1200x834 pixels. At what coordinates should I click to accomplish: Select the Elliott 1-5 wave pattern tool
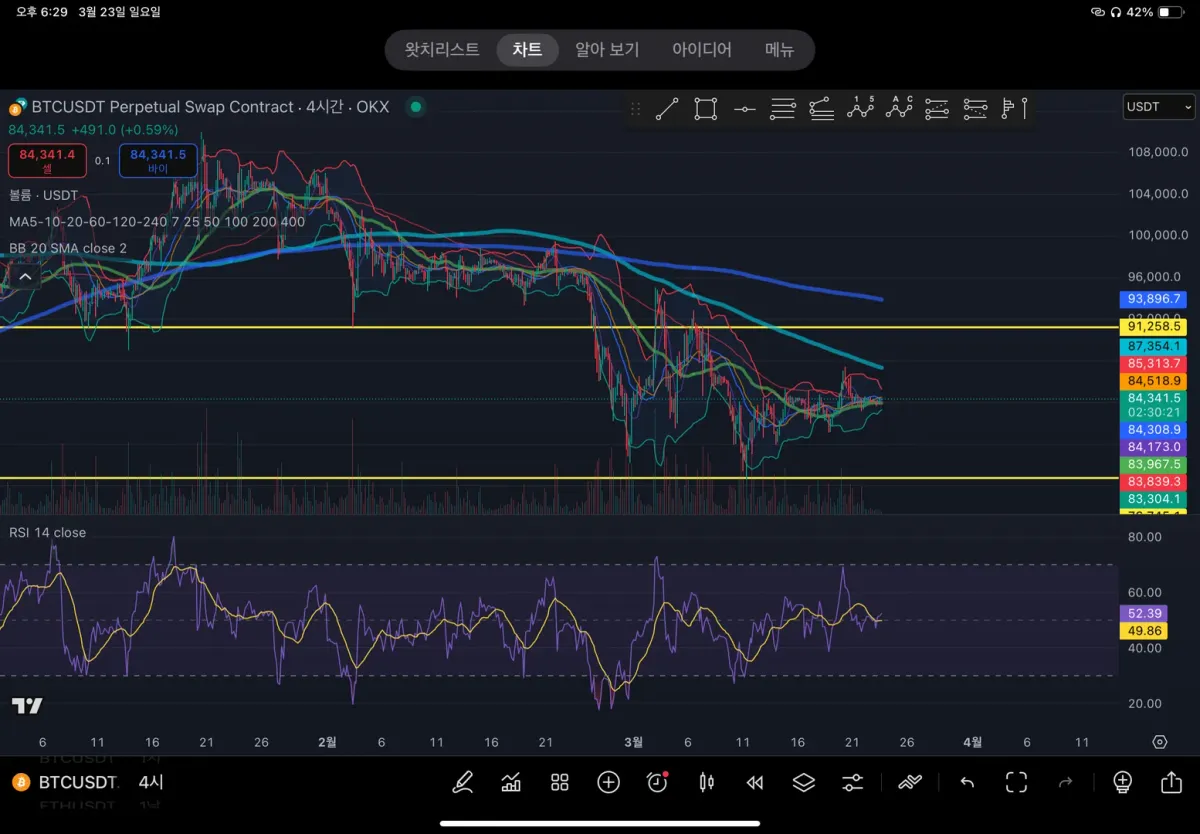pos(860,108)
